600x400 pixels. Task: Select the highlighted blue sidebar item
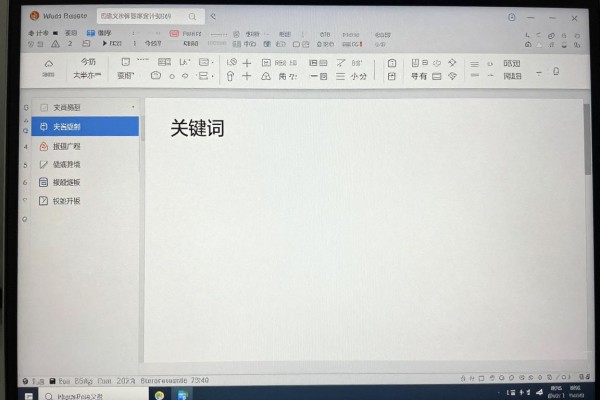pos(85,126)
